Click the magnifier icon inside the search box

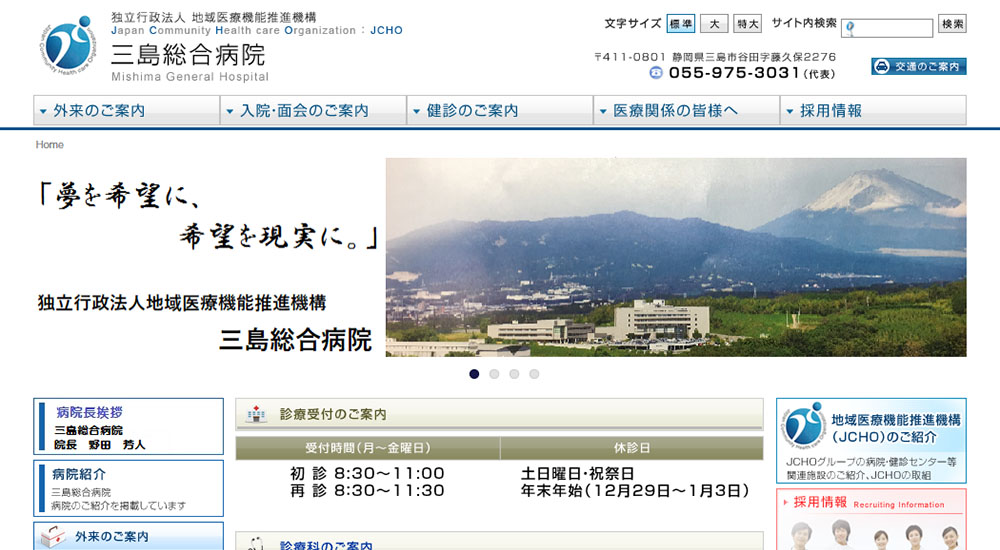tap(850, 28)
